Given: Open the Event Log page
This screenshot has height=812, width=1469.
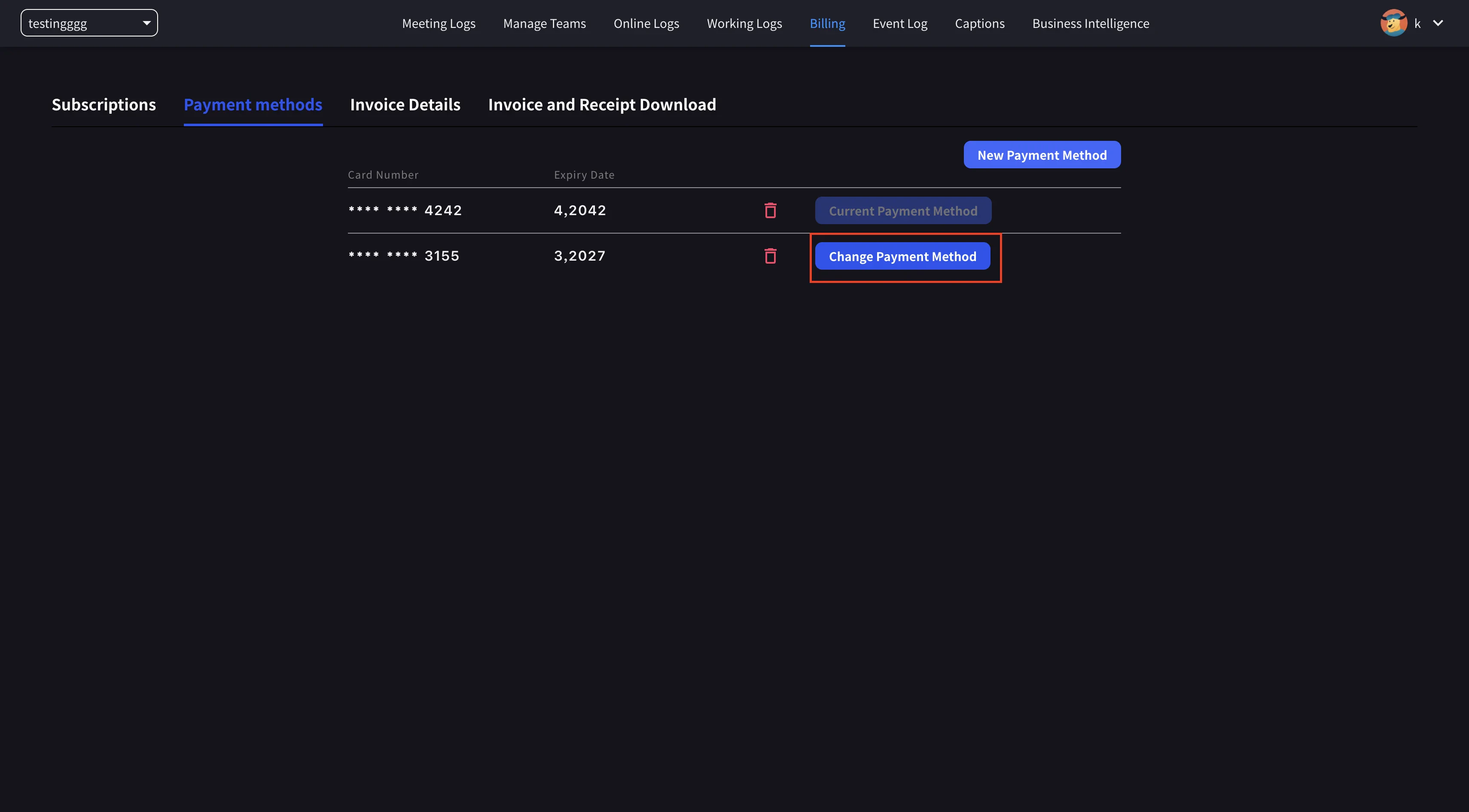Looking at the screenshot, I should (x=900, y=23).
